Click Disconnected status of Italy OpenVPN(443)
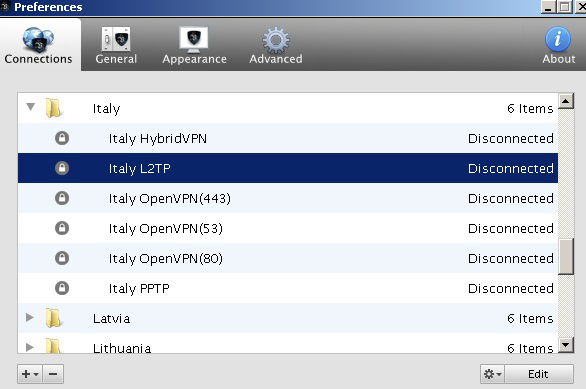 (x=511, y=198)
